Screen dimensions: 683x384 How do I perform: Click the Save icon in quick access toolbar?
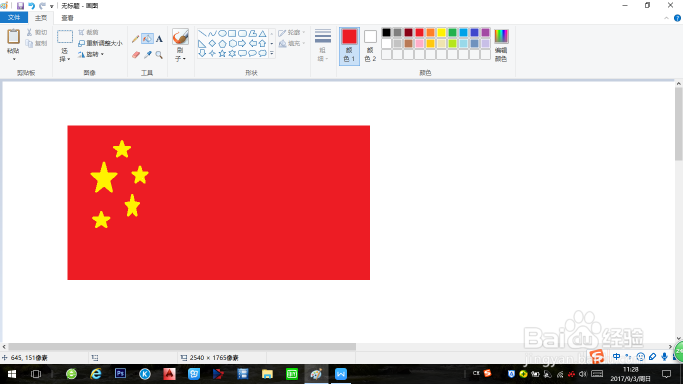(20, 6)
